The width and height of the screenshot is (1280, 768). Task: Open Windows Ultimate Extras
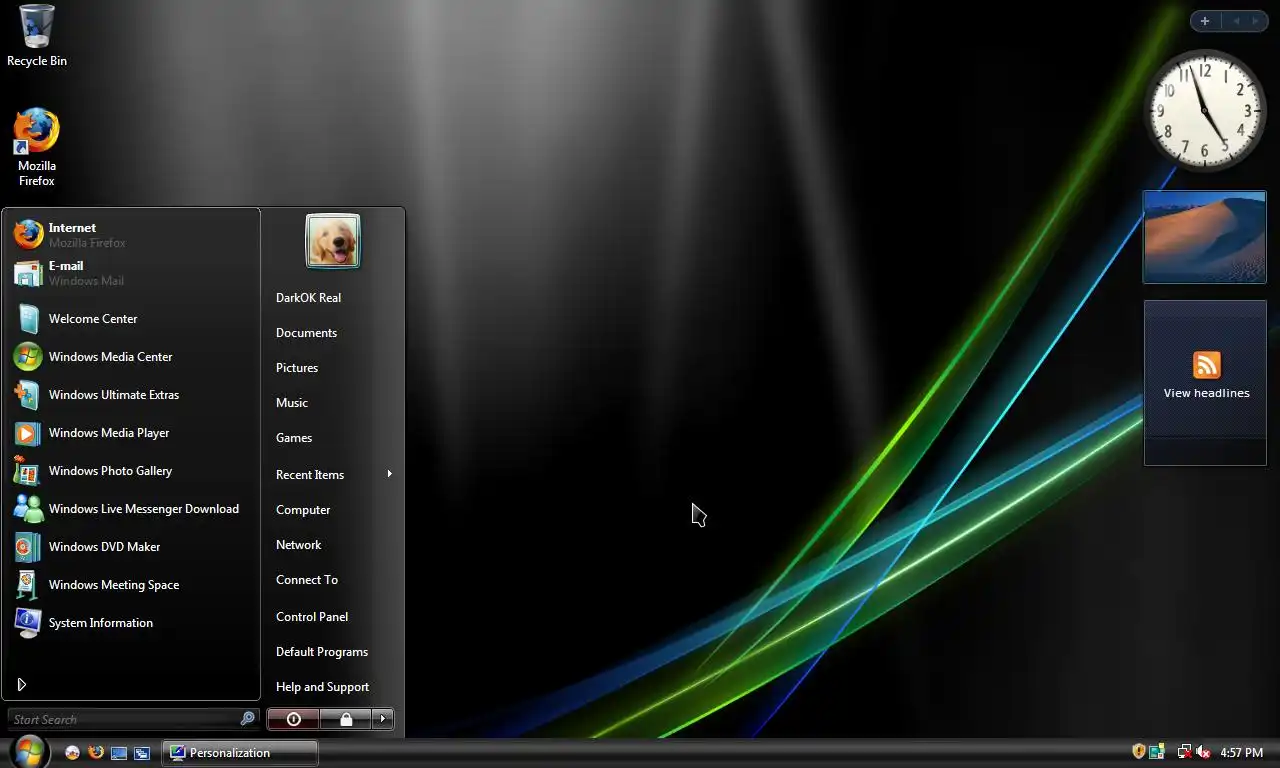pyautogui.click(x=131, y=395)
